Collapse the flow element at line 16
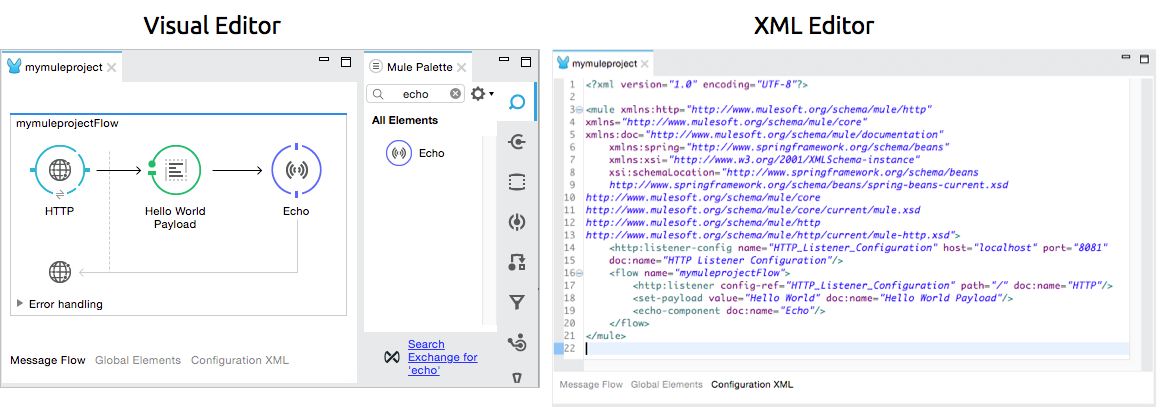This screenshot has width=1163, height=416. pos(580,273)
